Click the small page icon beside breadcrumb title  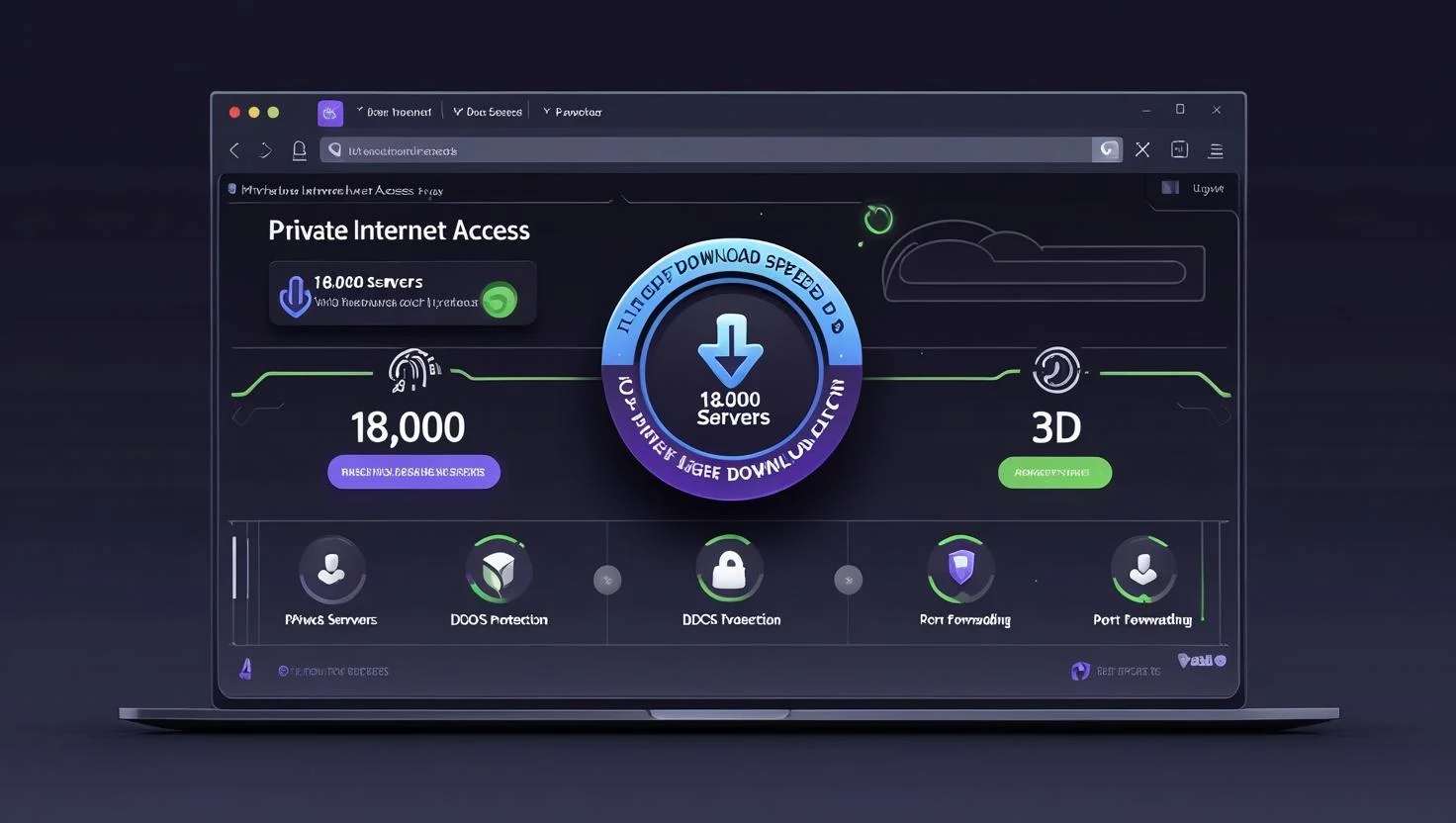232,189
